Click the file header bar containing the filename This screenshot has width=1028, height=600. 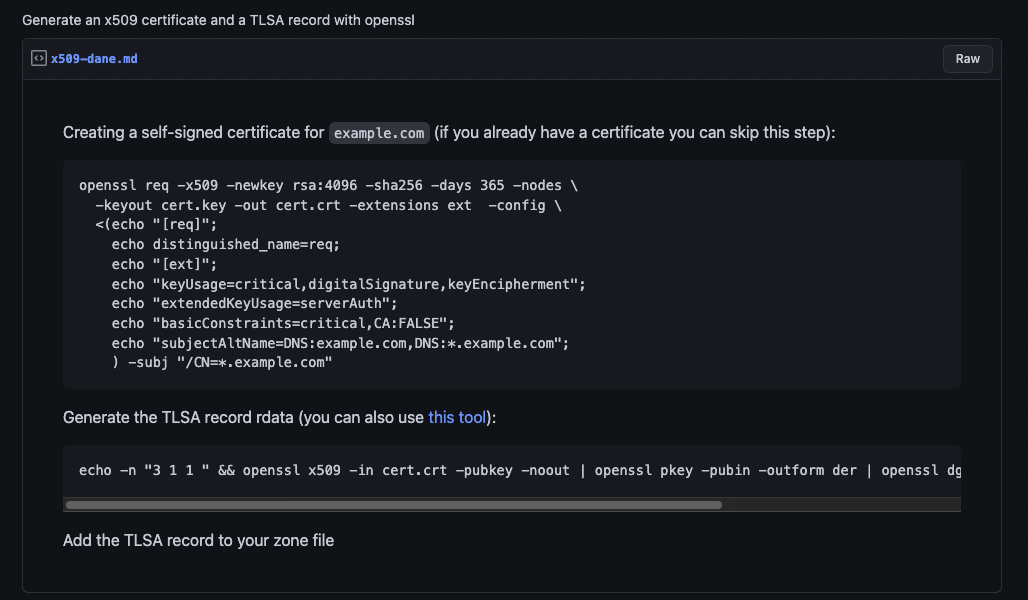[x=500, y=58]
